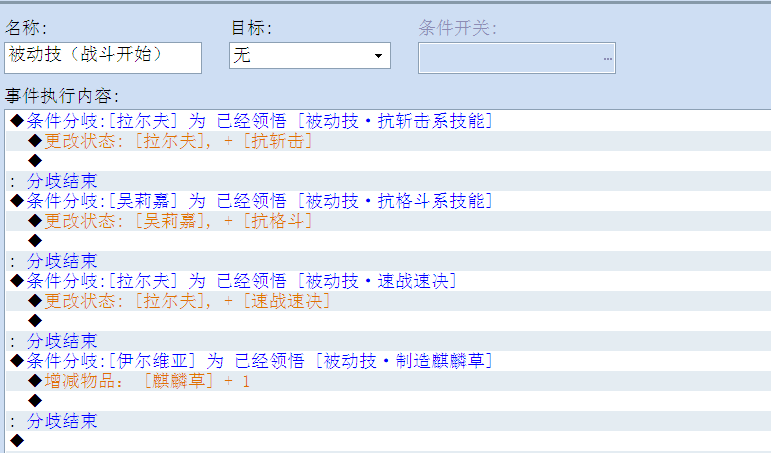
Task: Select empty command line under 抗格斗 state change
Action: 388,241
